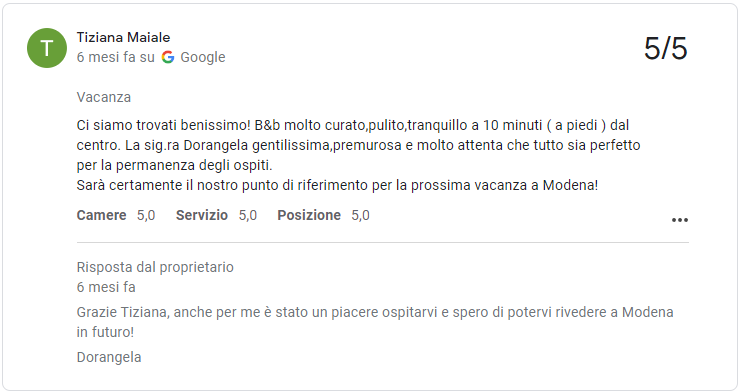Viewport: 738px width, 392px height.
Task: Click the Camere 5,0 score value
Action: pyautogui.click(x=146, y=215)
